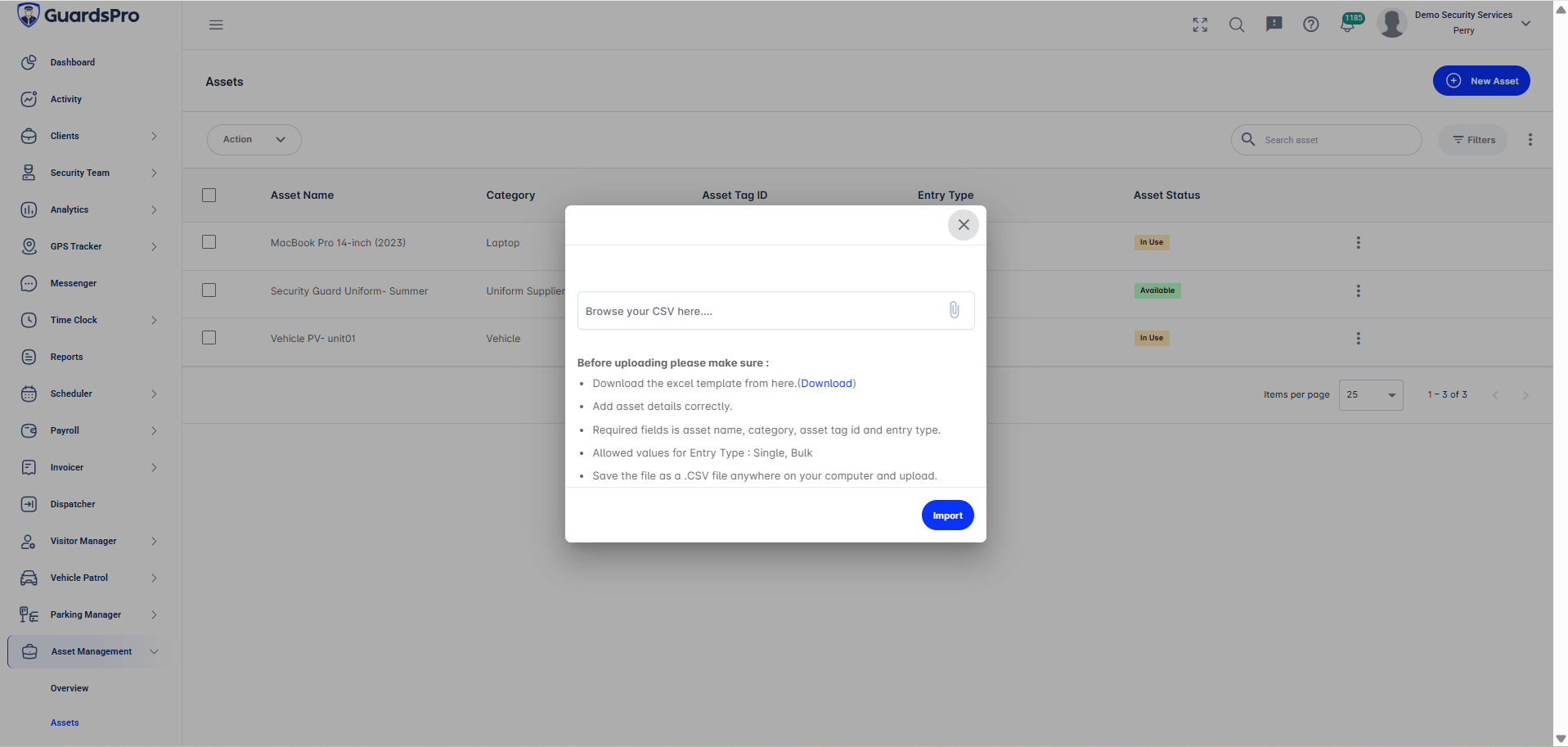Click the Download template link

(826, 383)
